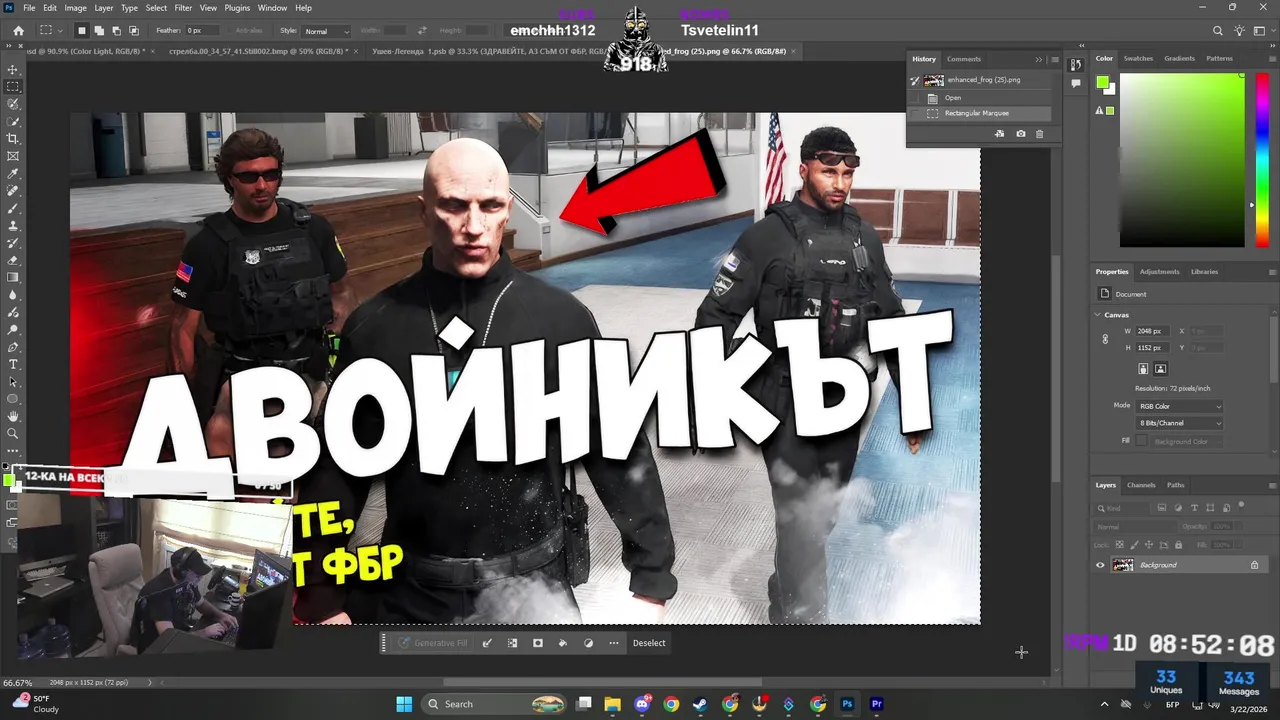Open the Filter menu
The height and width of the screenshot is (720, 1280).
[183, 8]
